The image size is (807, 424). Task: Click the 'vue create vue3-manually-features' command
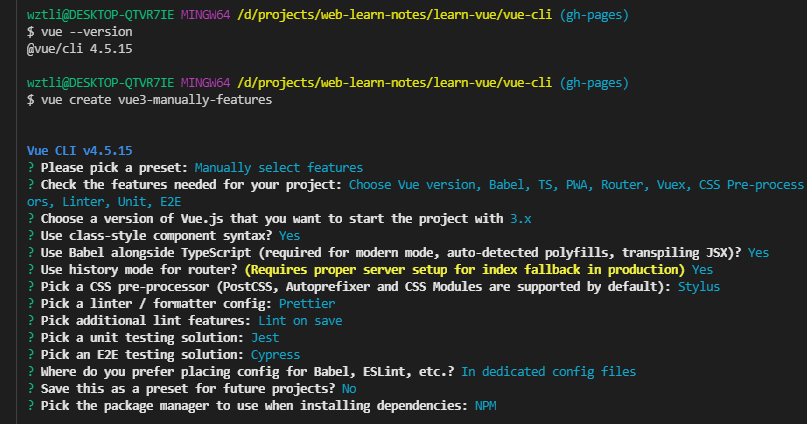click(156, 100)
